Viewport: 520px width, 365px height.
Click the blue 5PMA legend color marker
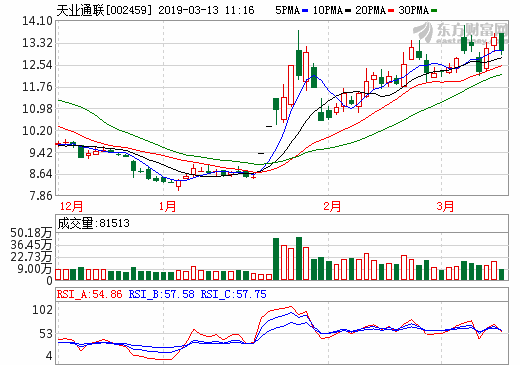pos(305,11)
